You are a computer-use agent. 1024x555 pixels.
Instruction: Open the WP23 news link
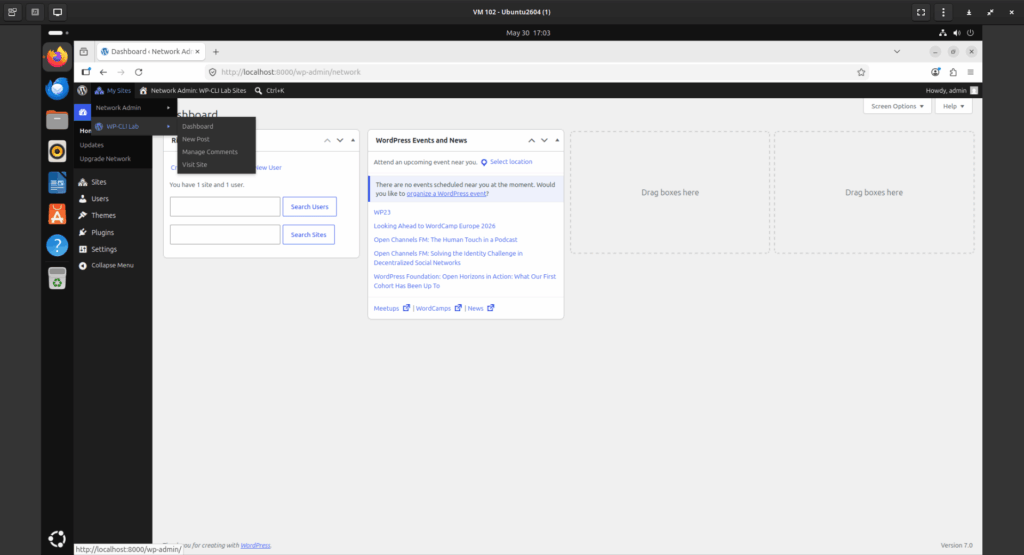coord(382,212)
